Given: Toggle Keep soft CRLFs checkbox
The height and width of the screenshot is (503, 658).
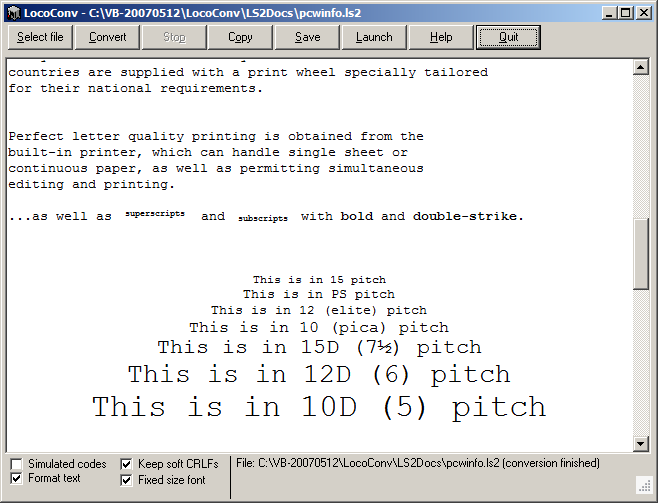Looking at the screenshot, I should 127,464.
